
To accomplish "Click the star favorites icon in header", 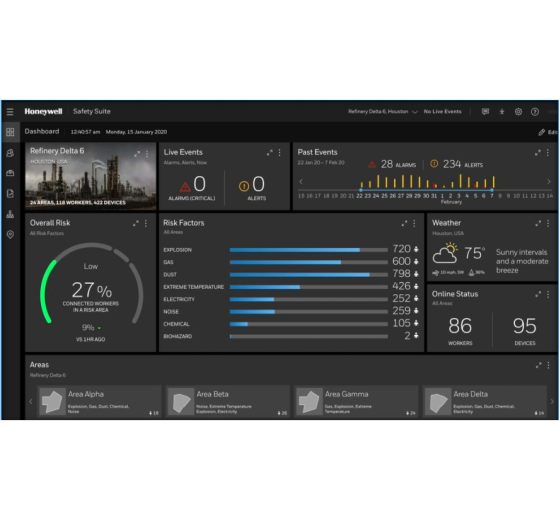I will [x=502, y=112].
